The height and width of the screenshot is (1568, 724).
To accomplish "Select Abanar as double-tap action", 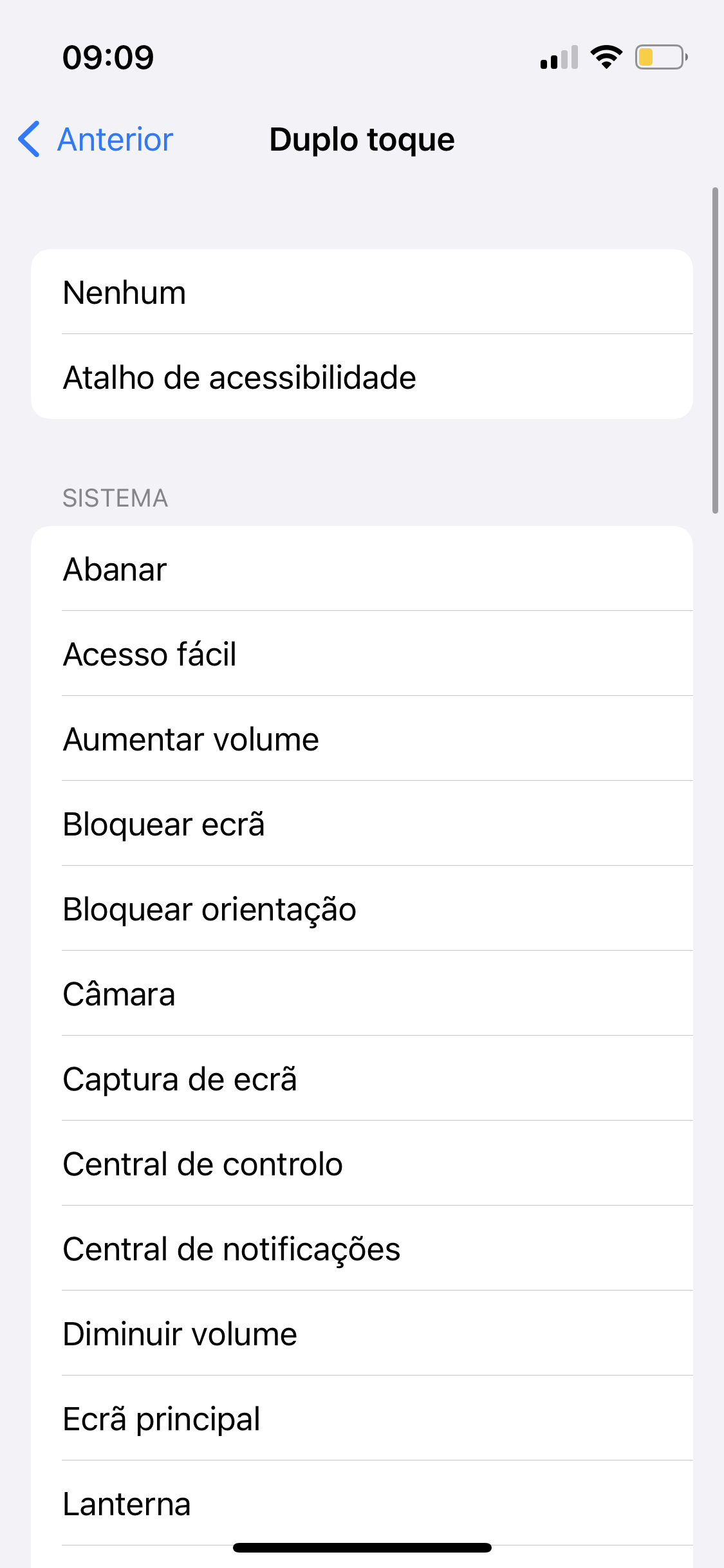I will [x=362, y=569].
